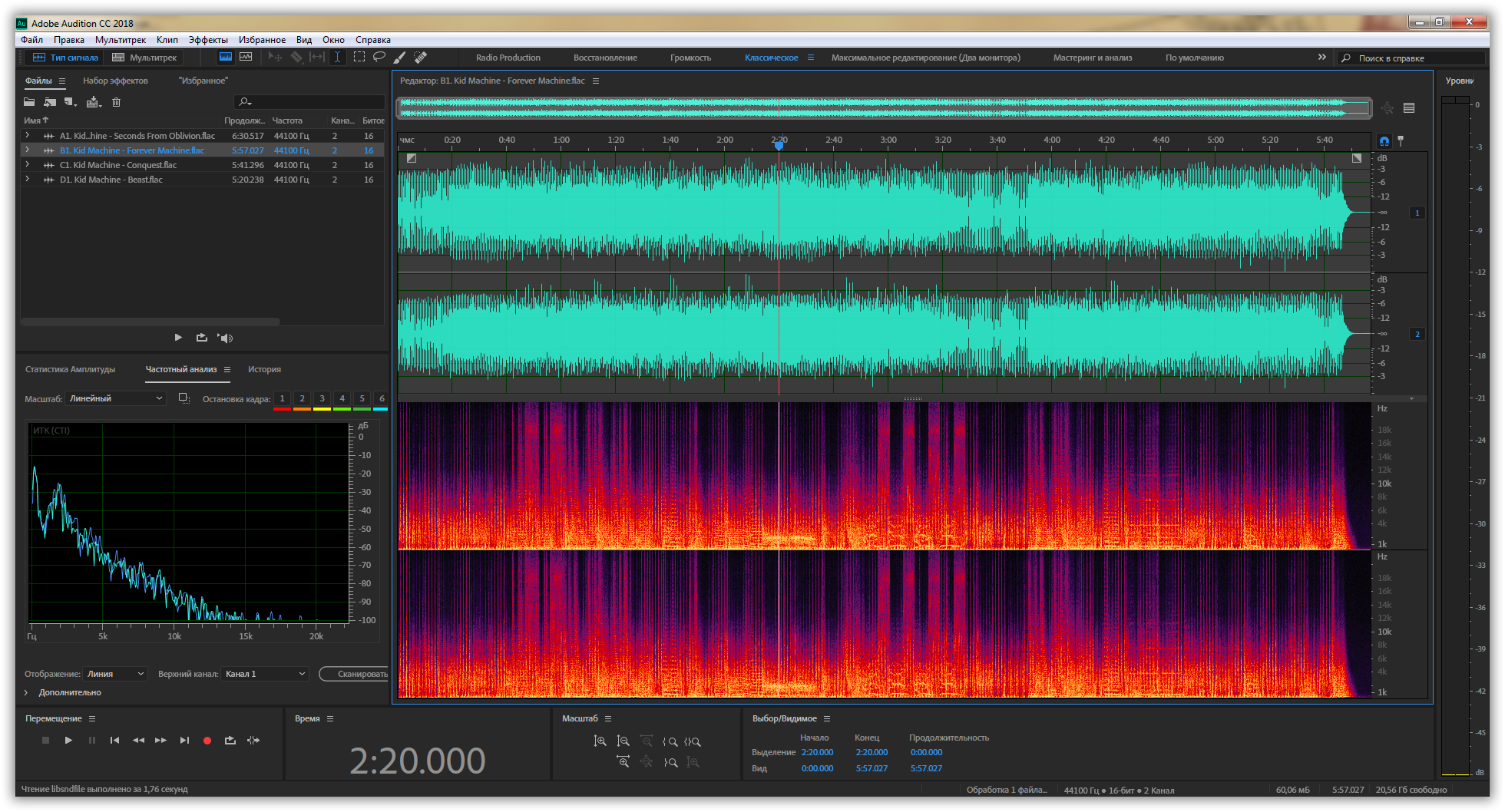Move playhead to next marker
This screenshot has width=1505, height=812.
click(x=184, y=741)
